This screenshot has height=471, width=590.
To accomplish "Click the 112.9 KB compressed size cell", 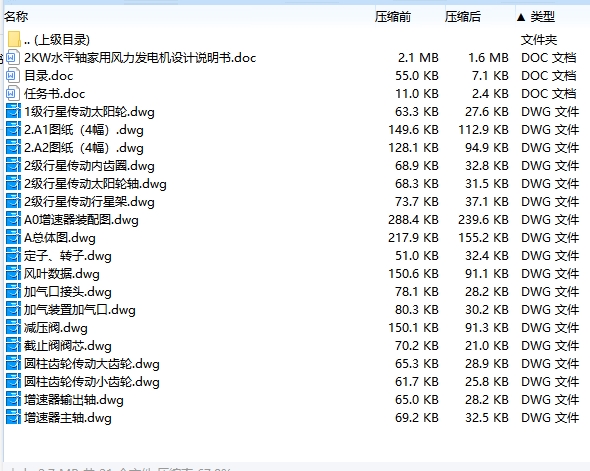I will pyautogui.click(x=484, y=130).
